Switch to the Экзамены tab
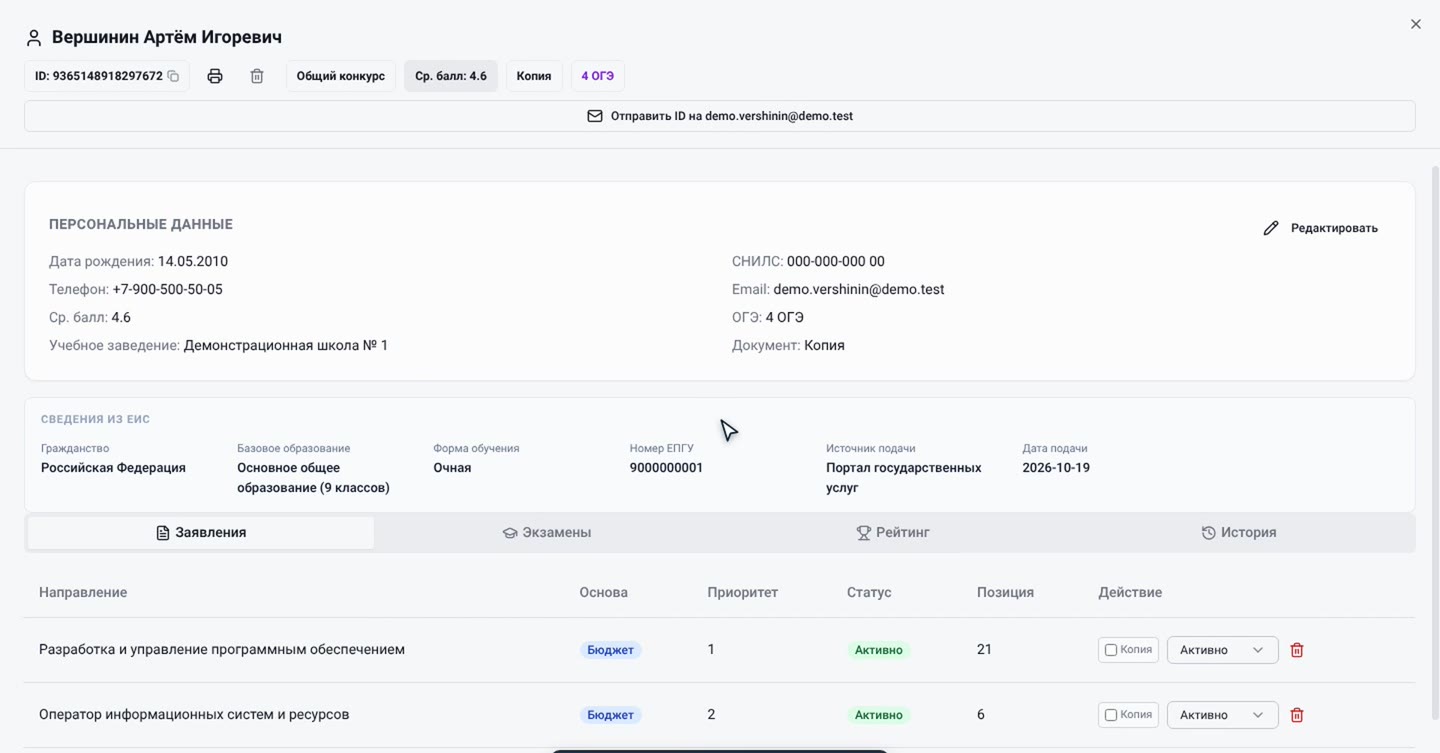Image resolution: width=1440 pixels, height=753 pixels. (x=547, y=533)
